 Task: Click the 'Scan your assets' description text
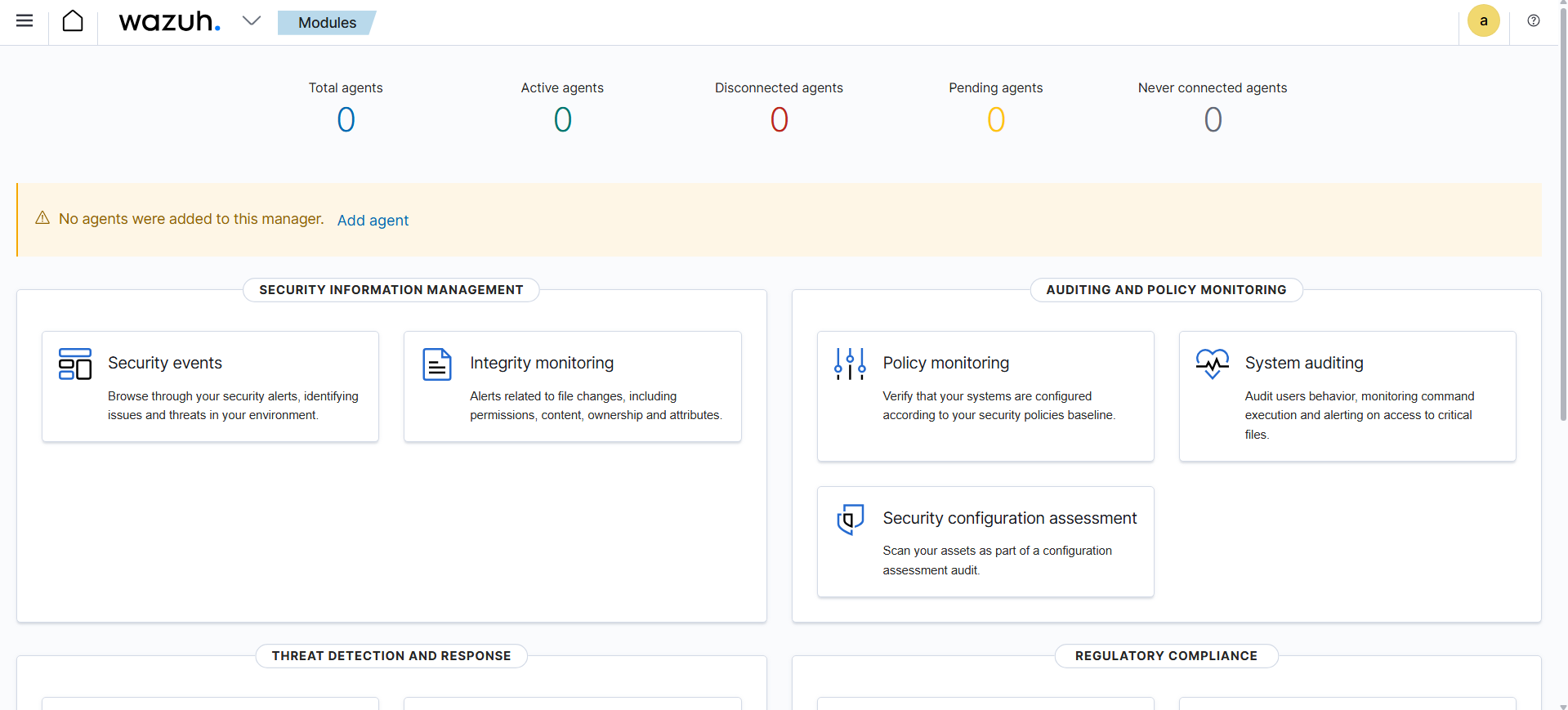coord(997,560)
